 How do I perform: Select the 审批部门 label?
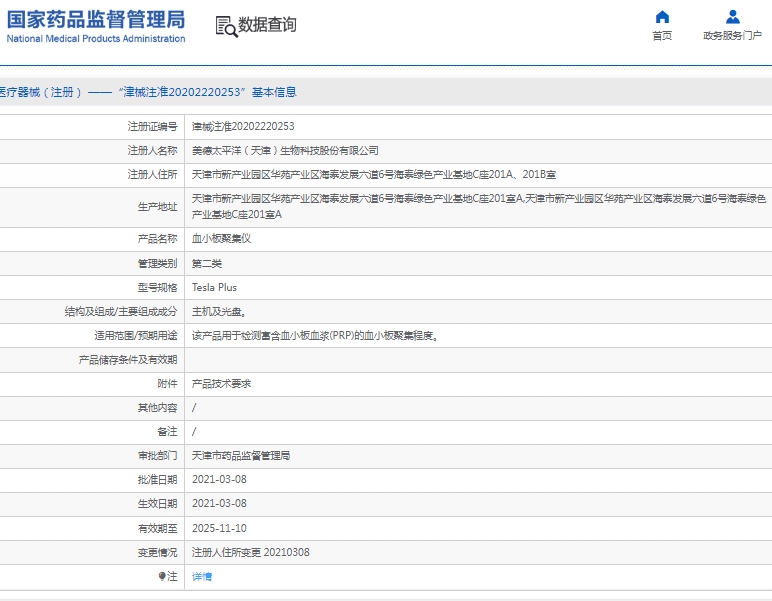click(158, 456)
